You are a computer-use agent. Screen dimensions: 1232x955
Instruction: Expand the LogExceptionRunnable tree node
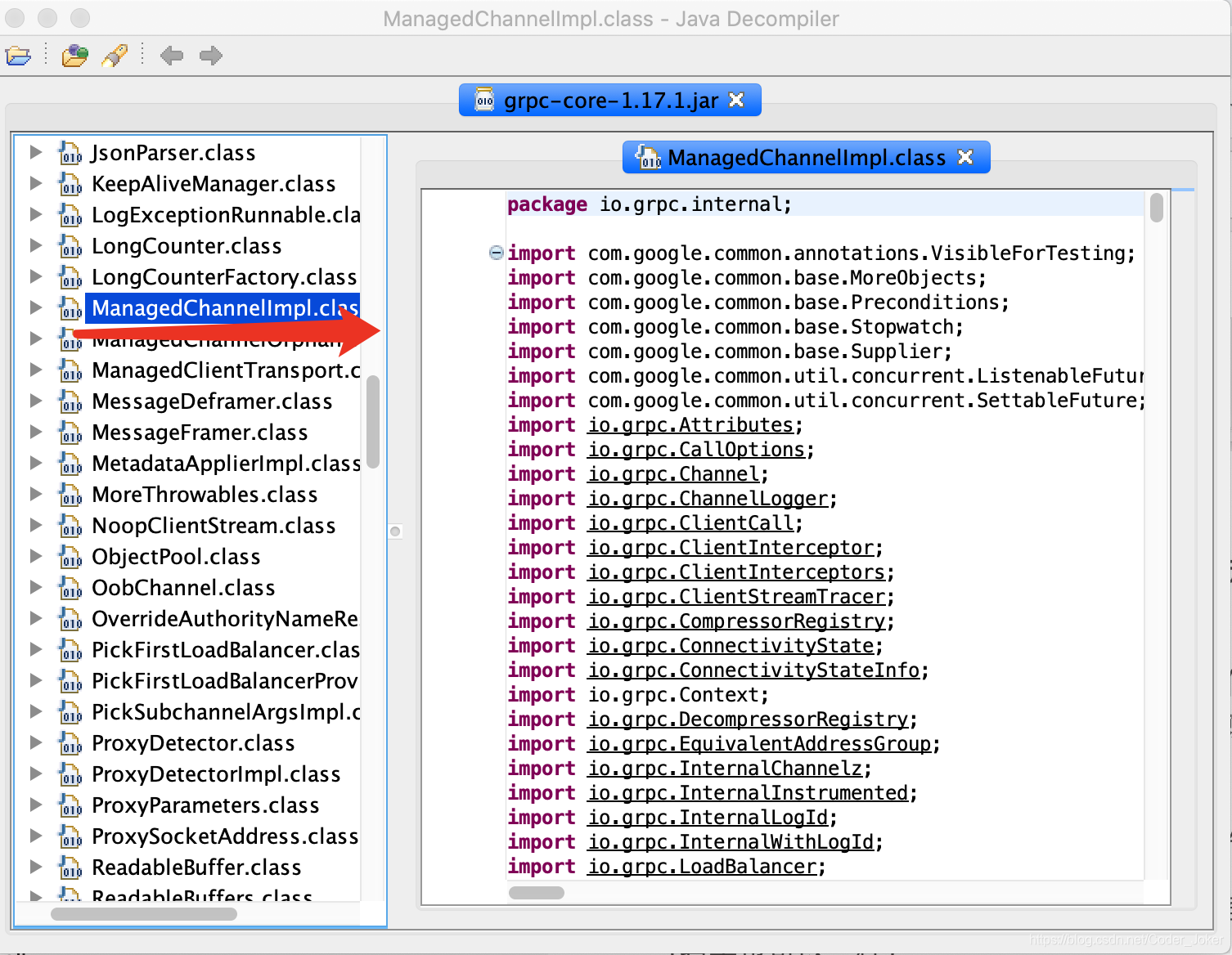click(x=35, y=214)
